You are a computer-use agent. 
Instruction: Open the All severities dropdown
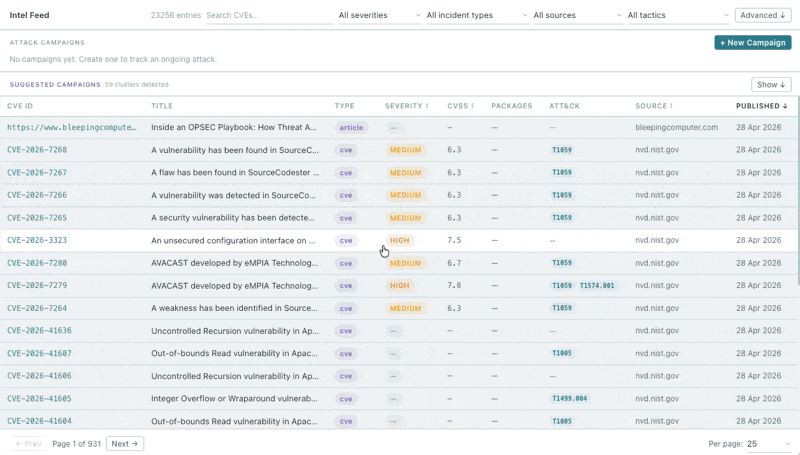point(379,15)
